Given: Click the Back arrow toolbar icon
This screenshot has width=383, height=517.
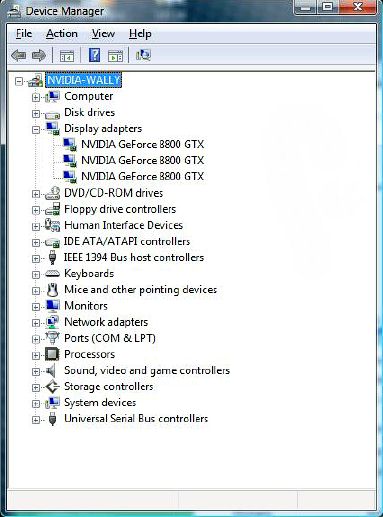Looking at the screenshot, I should [19, 55].
